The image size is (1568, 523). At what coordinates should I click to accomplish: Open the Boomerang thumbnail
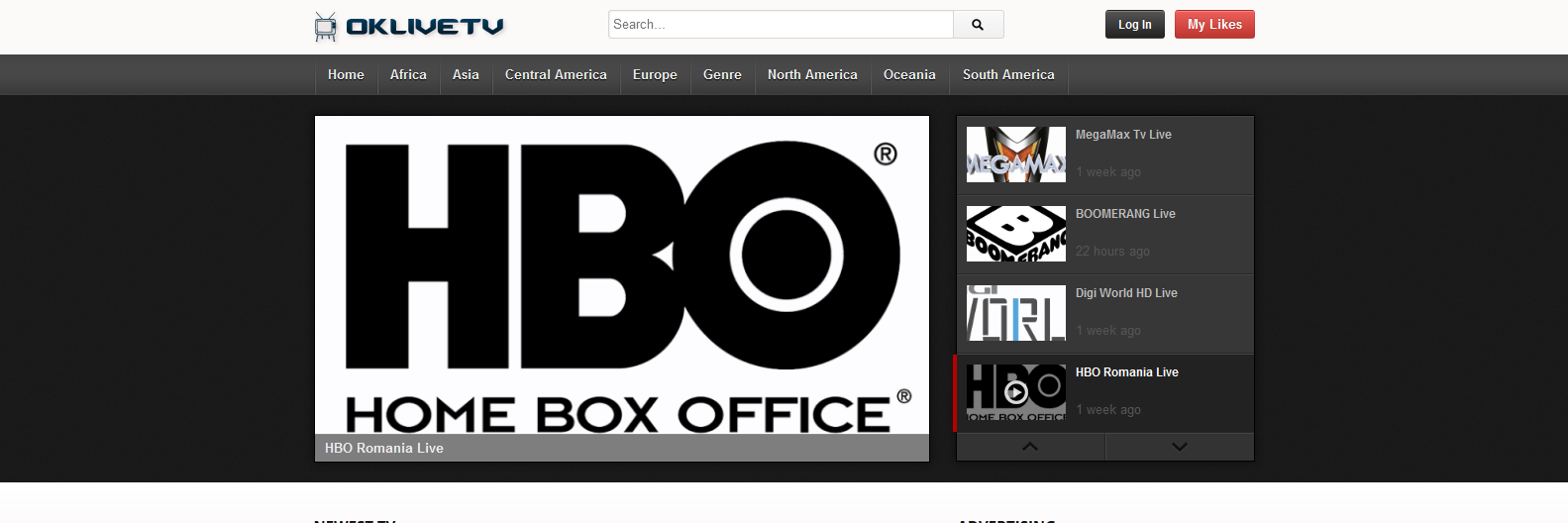(1016, 234)
